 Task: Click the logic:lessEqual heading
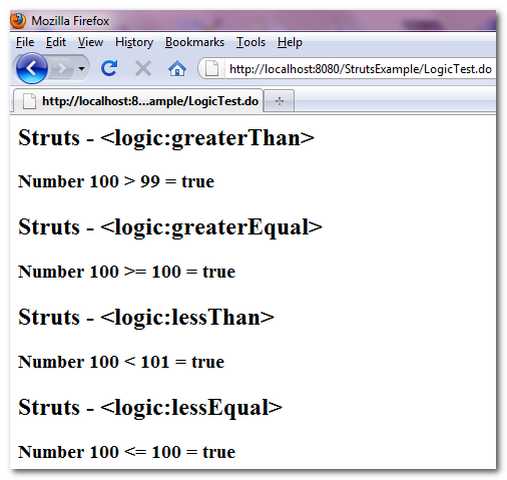click(150, 408)
